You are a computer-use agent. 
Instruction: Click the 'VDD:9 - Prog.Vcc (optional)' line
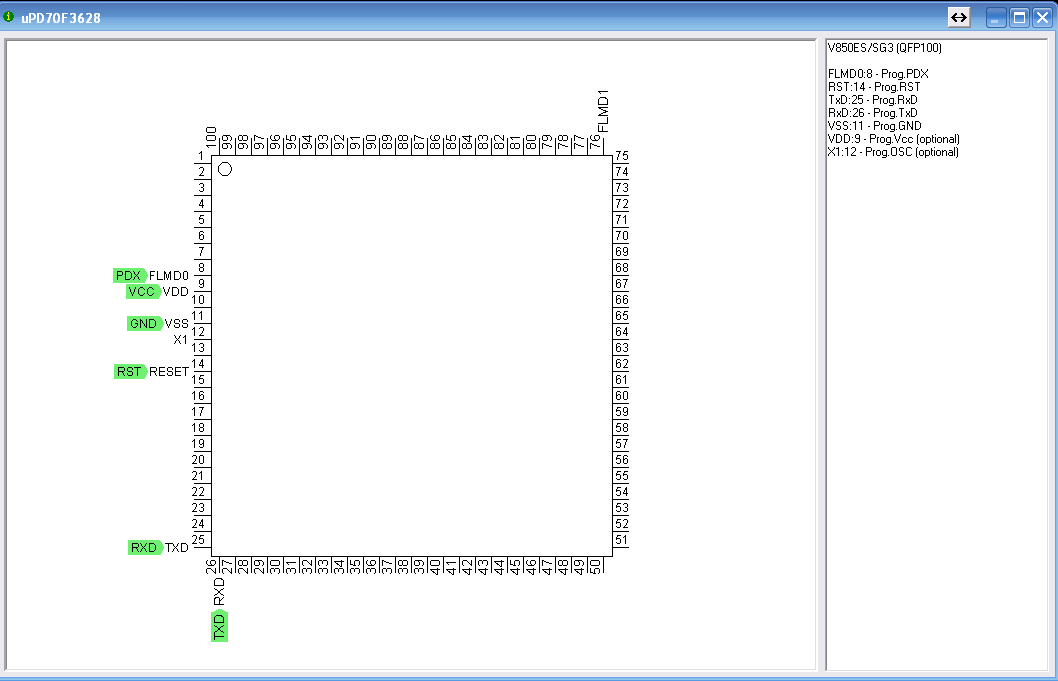click(x=893, y=139)
